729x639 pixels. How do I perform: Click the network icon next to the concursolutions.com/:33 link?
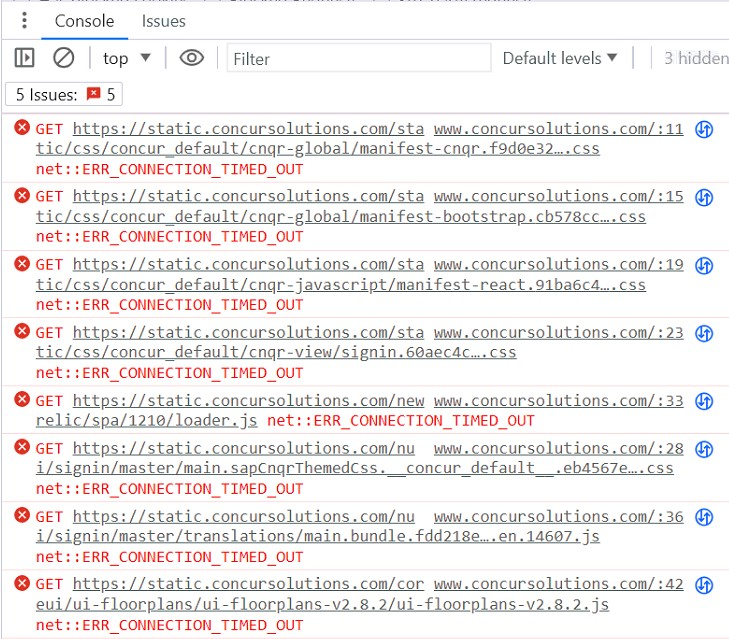(x=704, y=401)
